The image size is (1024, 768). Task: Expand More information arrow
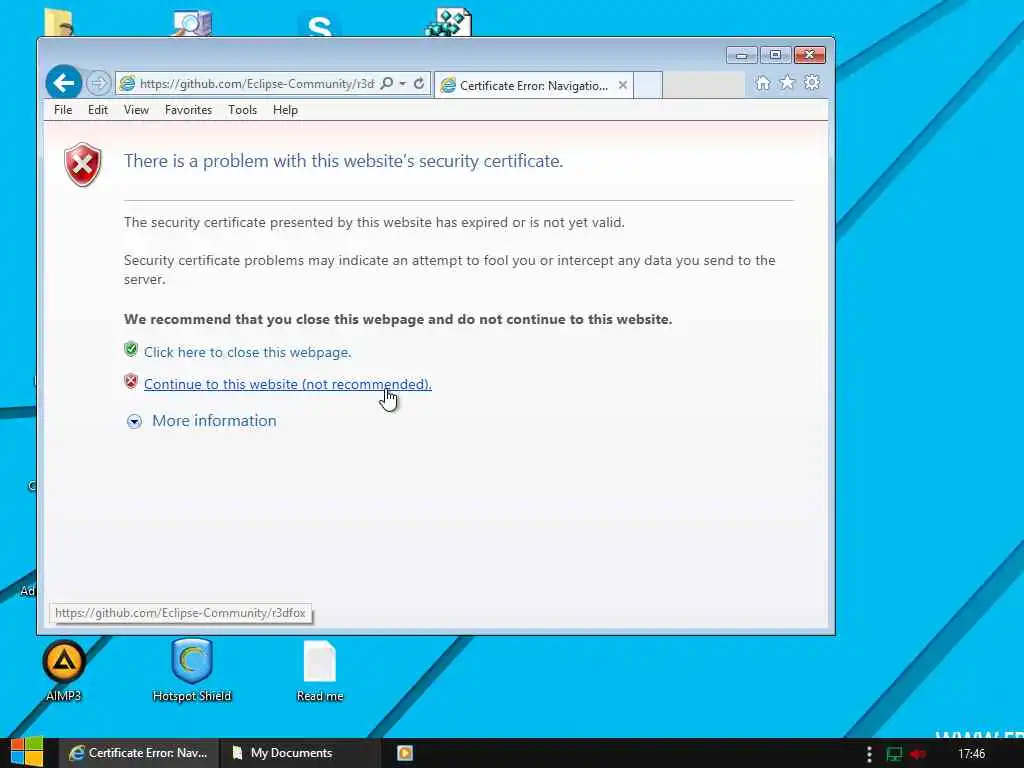[x=134, y=422]
